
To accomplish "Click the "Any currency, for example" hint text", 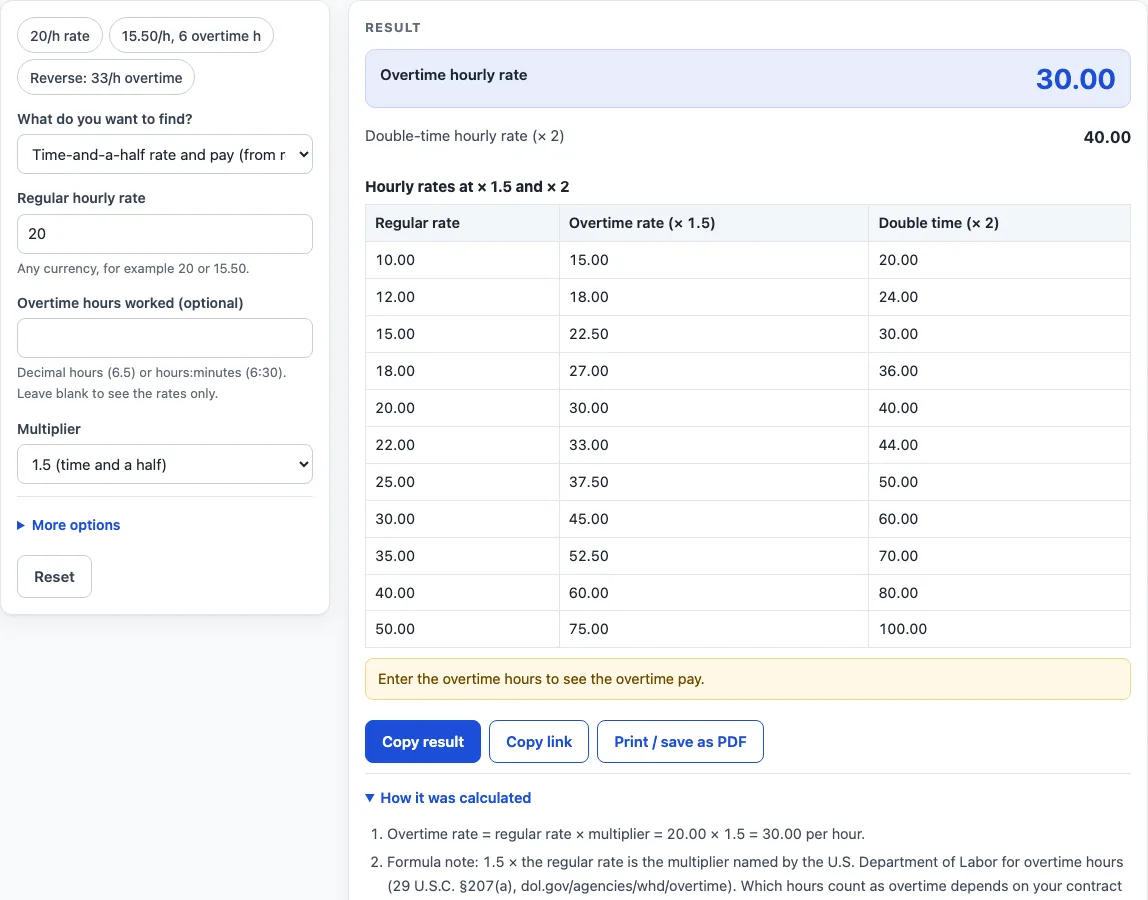I will coord(133,269).
